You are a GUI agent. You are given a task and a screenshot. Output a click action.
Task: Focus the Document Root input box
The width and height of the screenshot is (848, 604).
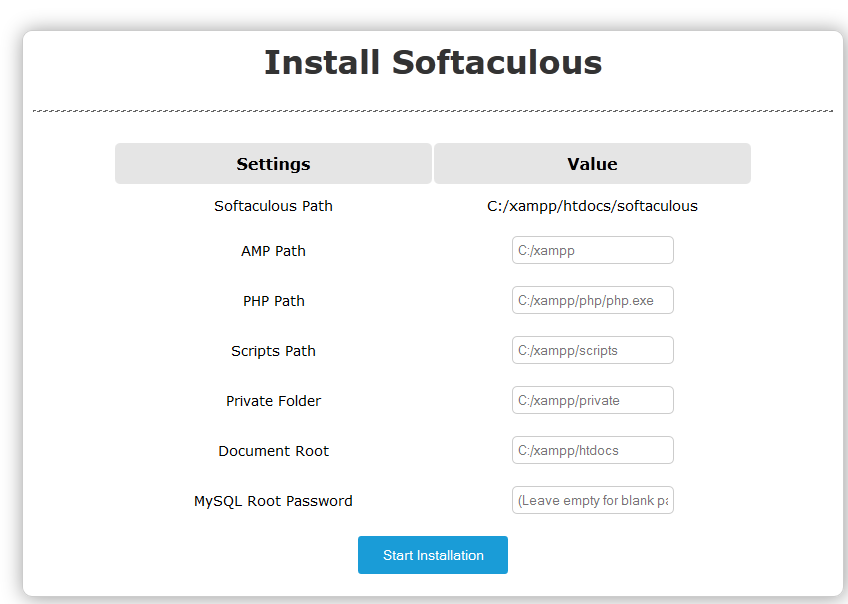[x=593, y=450]
